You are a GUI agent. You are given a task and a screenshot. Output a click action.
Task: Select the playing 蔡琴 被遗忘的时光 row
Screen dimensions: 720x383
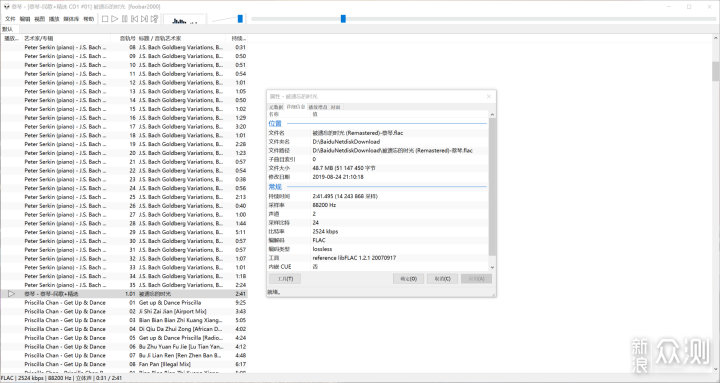point(124,293)
